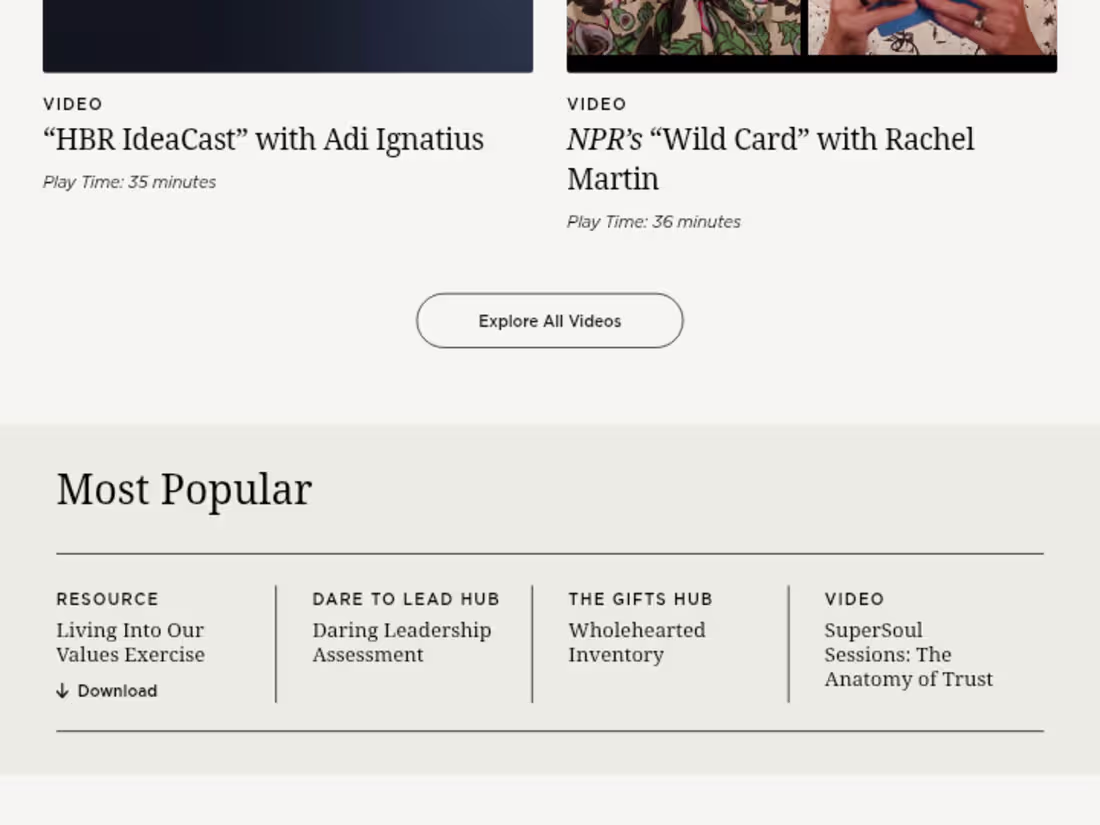Click the HBR IdeaCast video thumbnail
This screenshot has width=1100, height=825.
pos(288,36)
